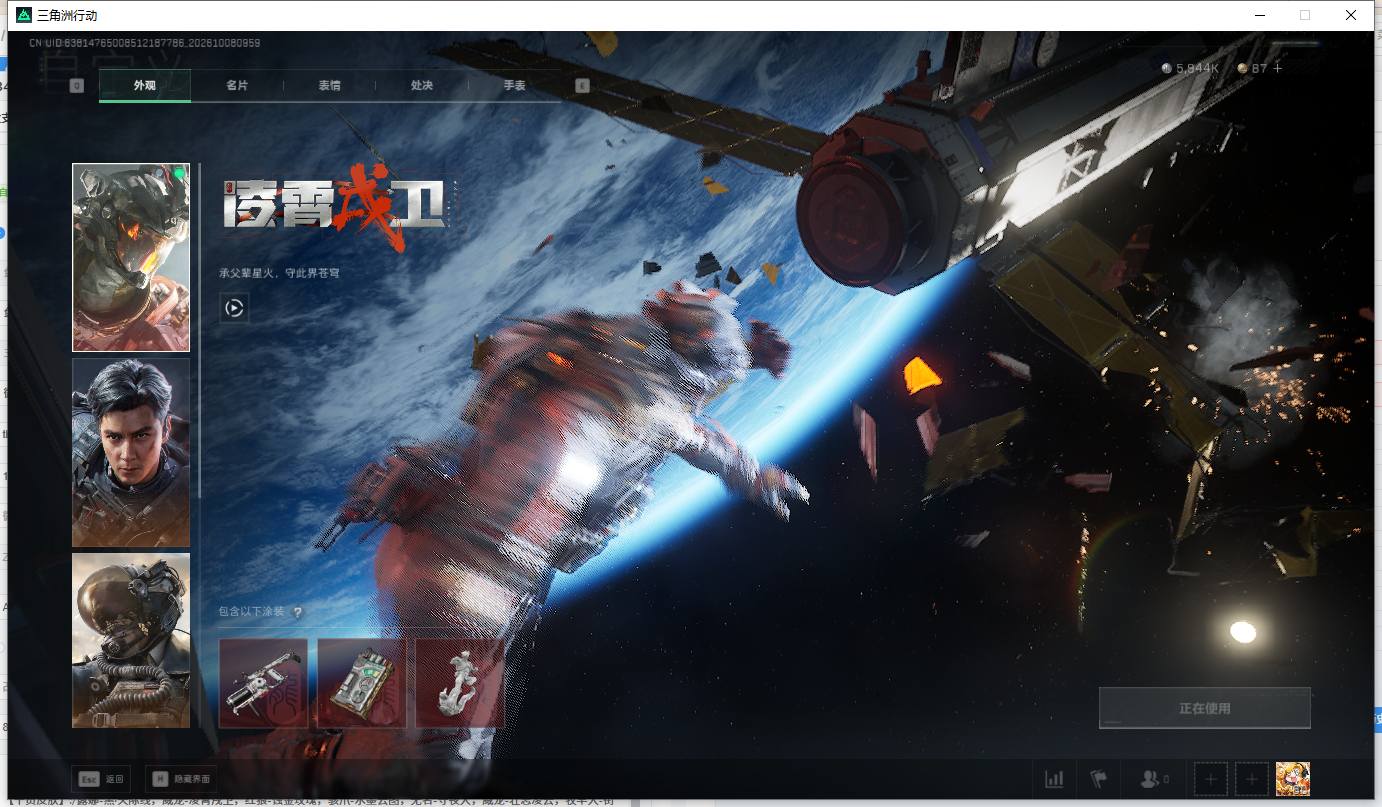Switch to the 表情 tab

(329, 86)
